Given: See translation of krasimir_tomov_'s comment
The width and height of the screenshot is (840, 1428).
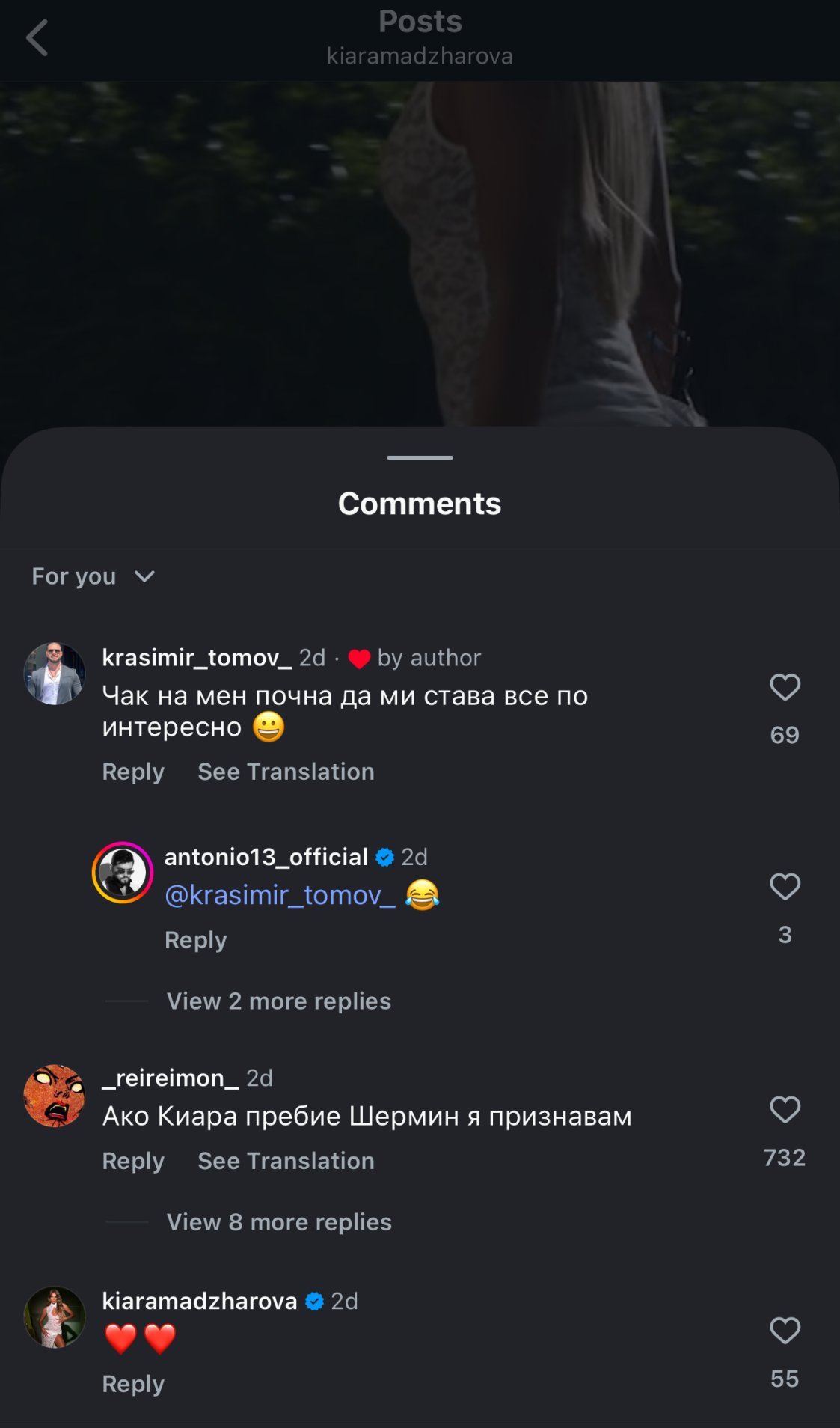Looking at the screenshot, I should 286,772.
